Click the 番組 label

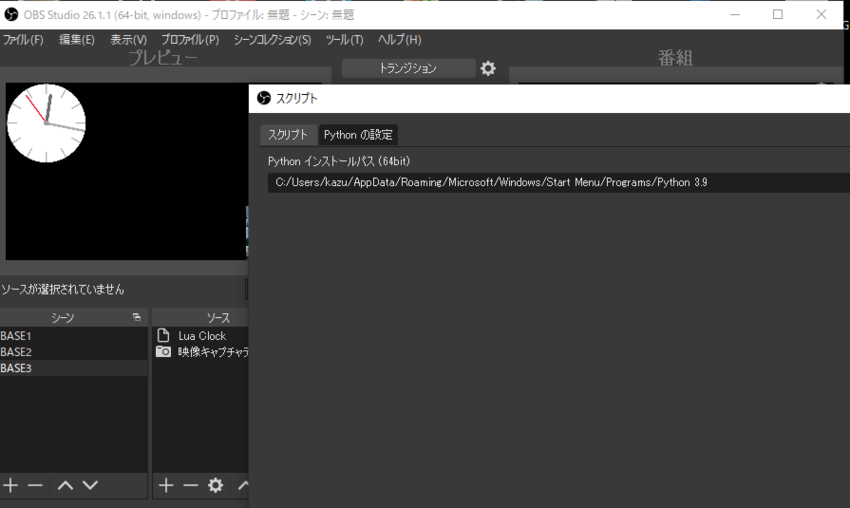click(675, 58)
